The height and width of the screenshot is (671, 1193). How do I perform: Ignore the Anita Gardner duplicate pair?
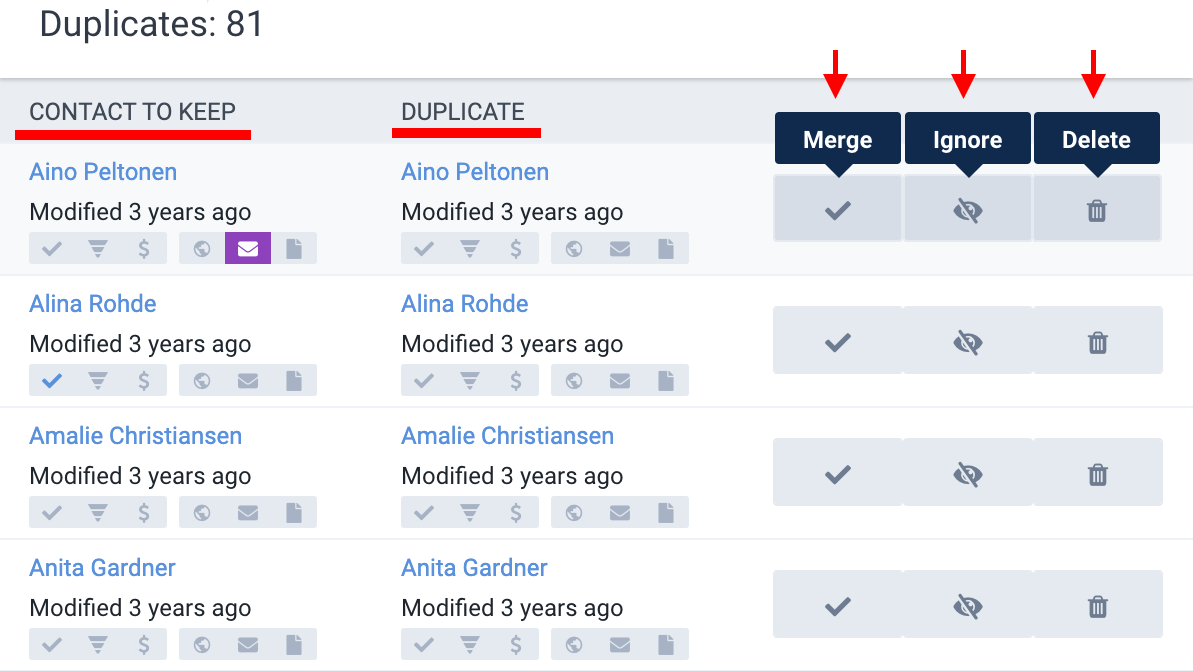coord(968,605)
